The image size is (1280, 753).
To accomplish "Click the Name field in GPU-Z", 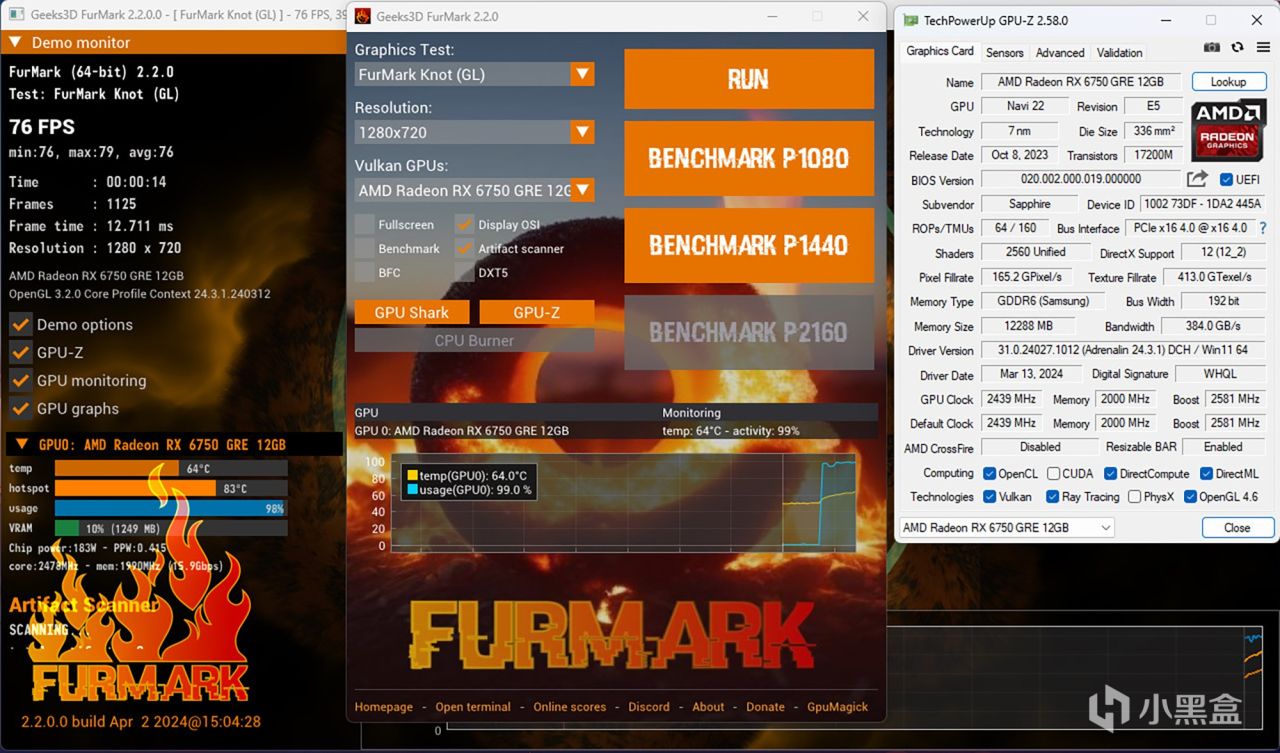I will 1082,82.
